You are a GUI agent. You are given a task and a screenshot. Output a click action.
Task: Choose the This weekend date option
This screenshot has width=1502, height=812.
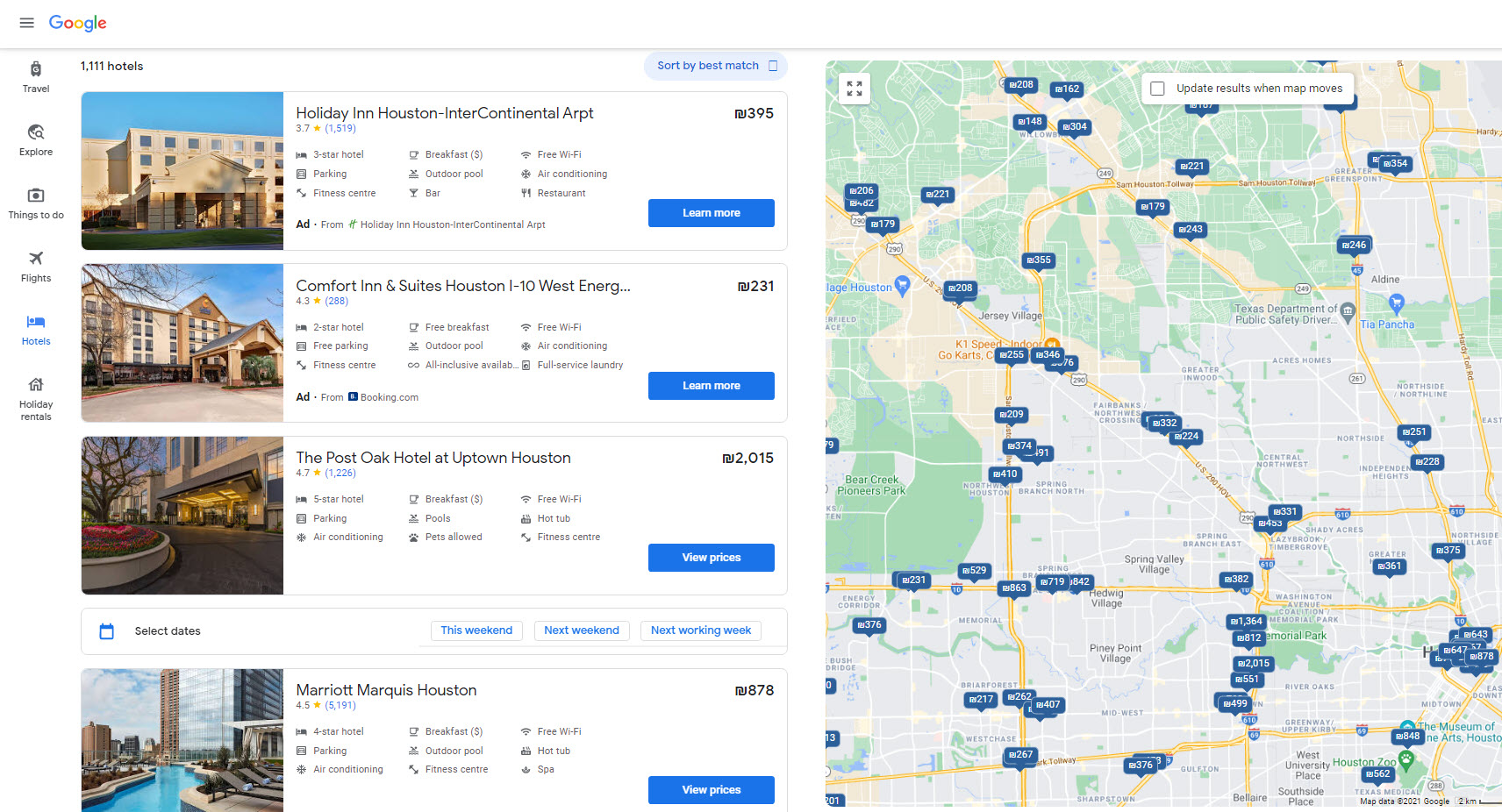point(476,630)
